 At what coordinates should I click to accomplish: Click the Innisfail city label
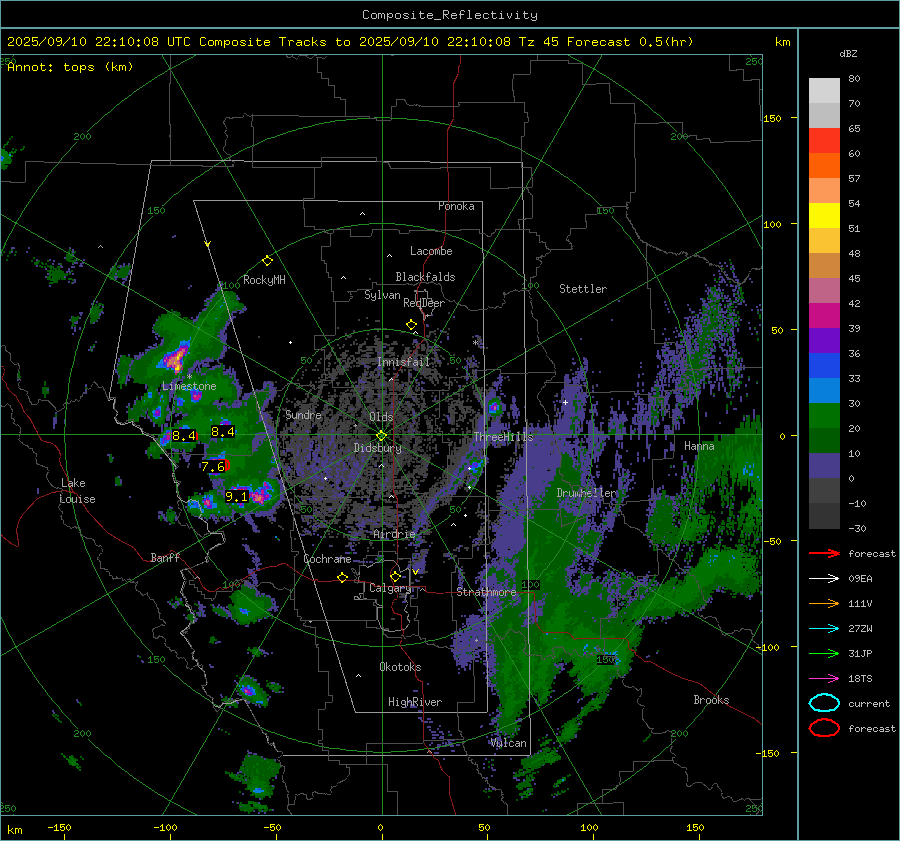[403, 362]
